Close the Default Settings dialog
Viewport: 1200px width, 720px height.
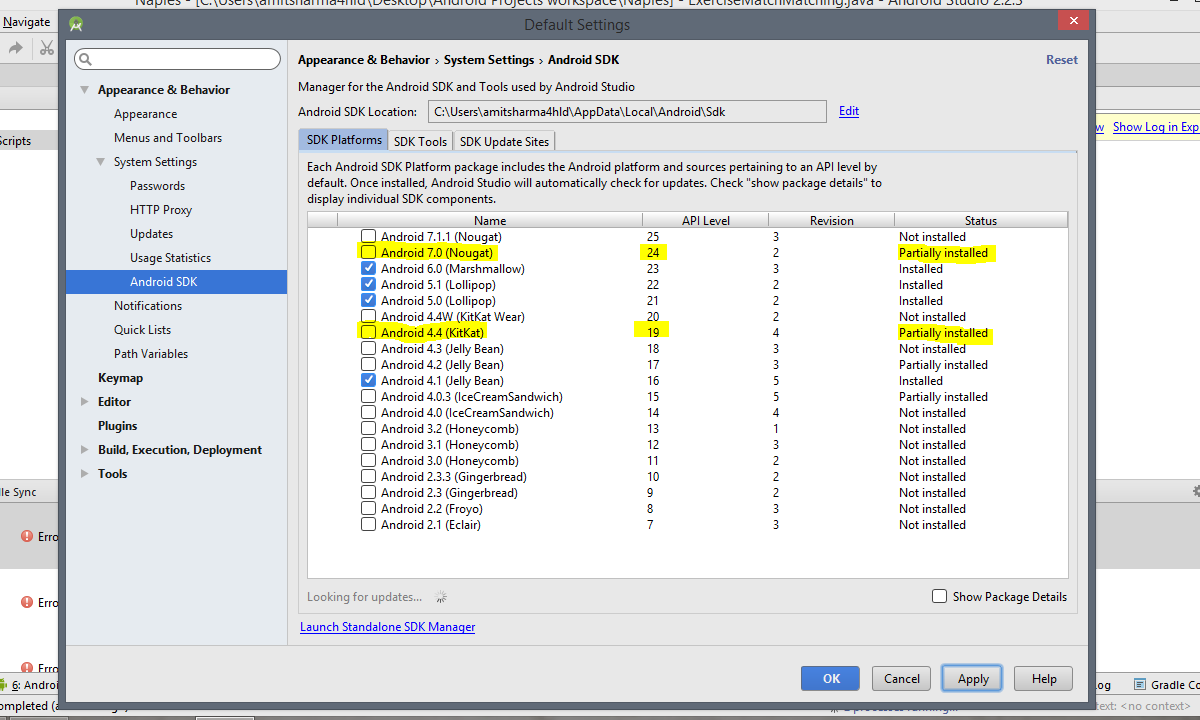coord(1073,20)
